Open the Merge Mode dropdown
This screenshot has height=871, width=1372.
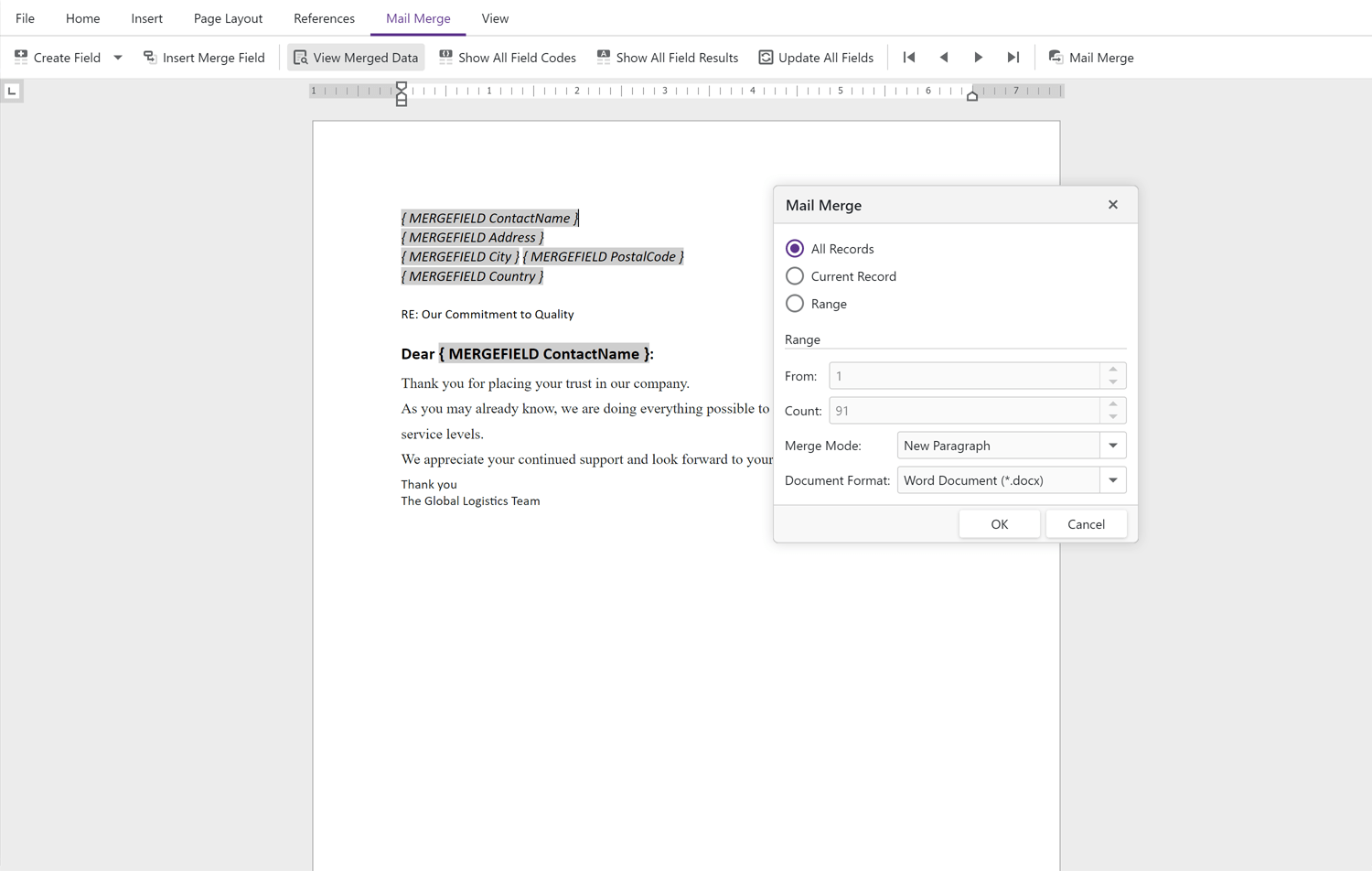1112,445
